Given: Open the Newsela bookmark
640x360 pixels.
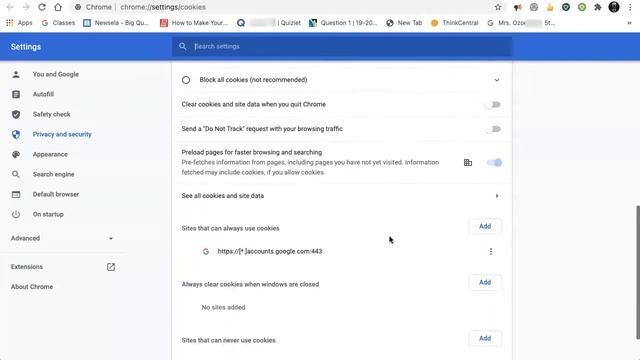Looking at the screenshot, I should 116,23.
